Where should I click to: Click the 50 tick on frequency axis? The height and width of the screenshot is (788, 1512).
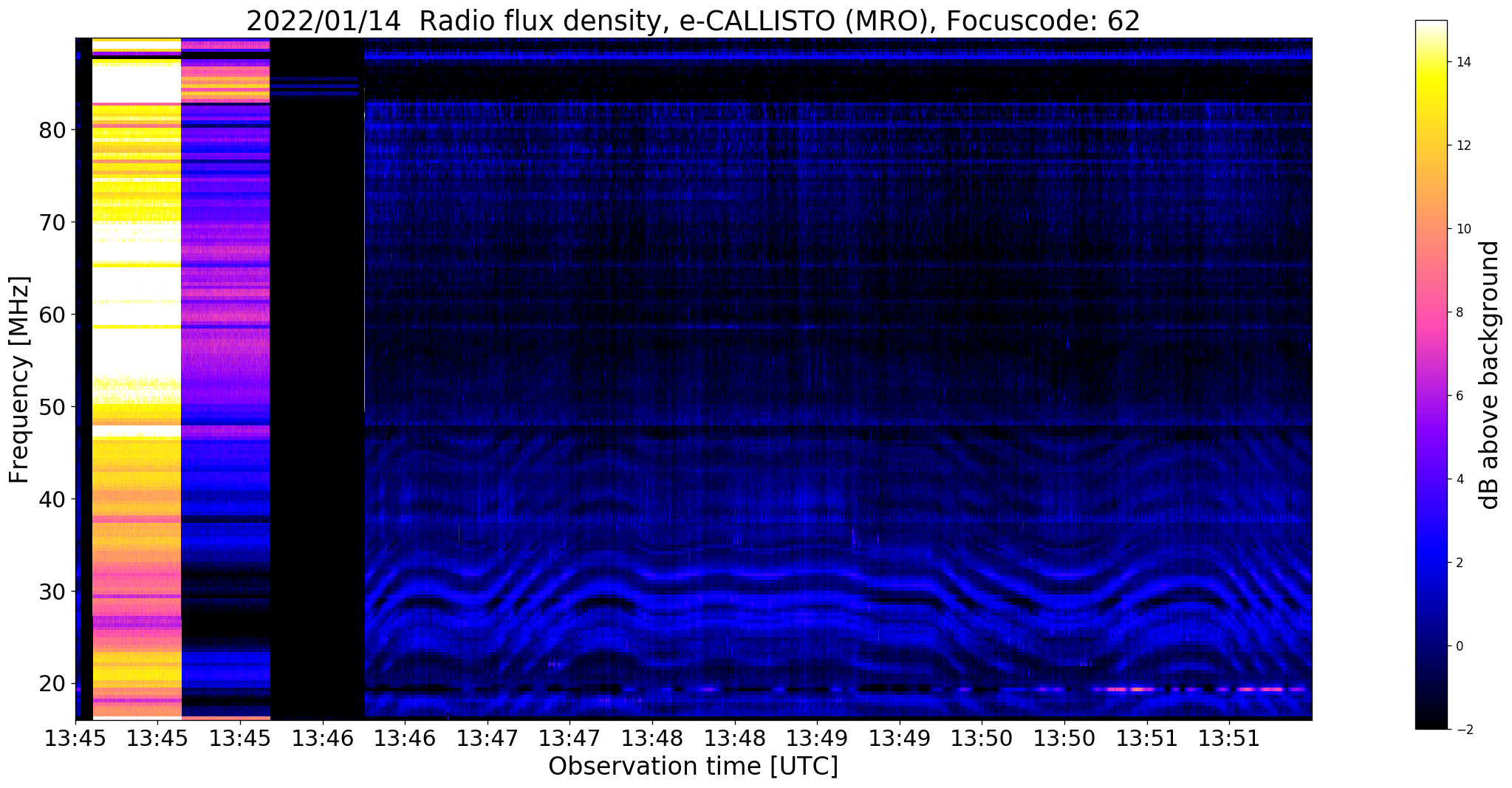click(52, 407)
